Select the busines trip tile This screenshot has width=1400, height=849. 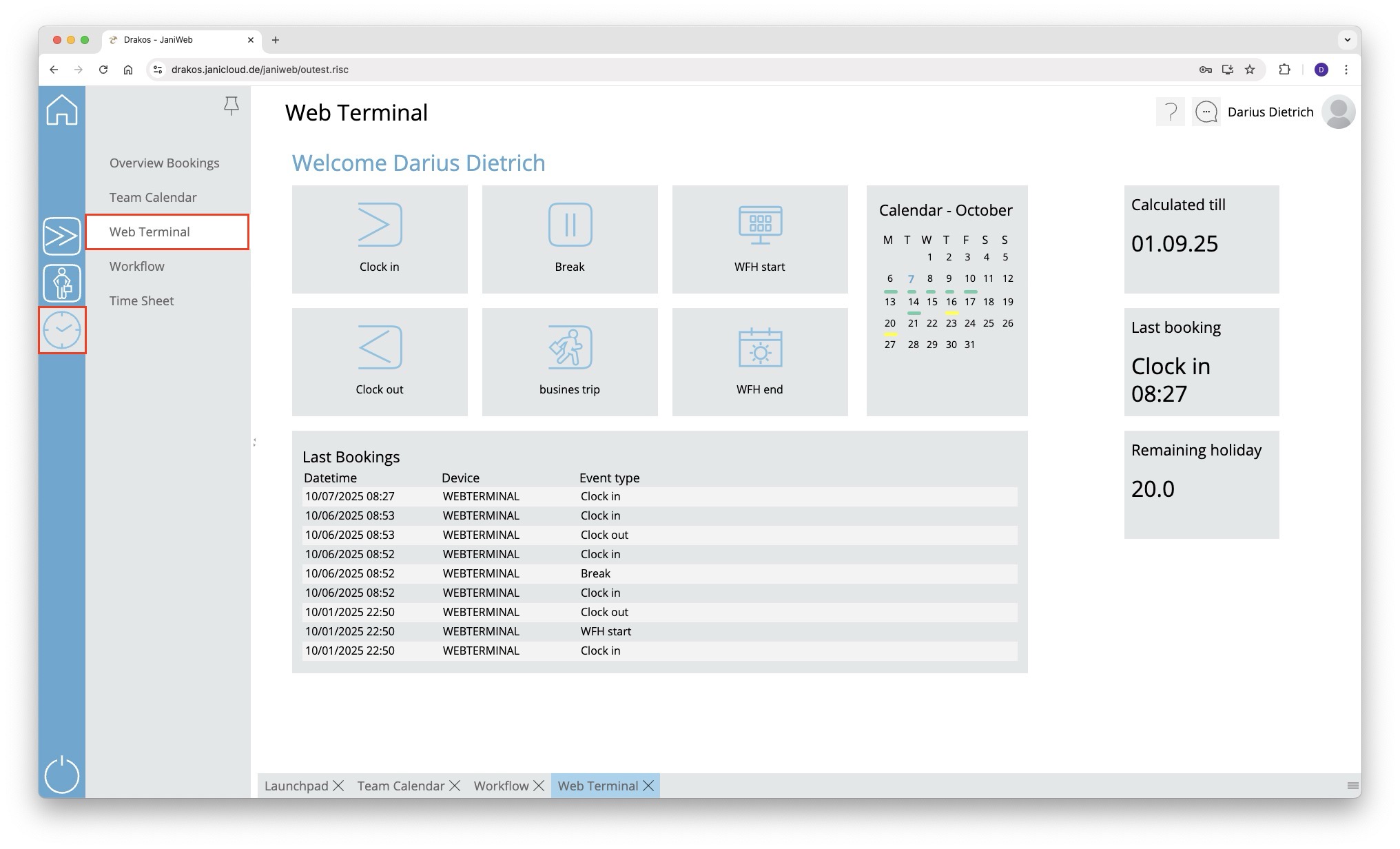(569, 361)
